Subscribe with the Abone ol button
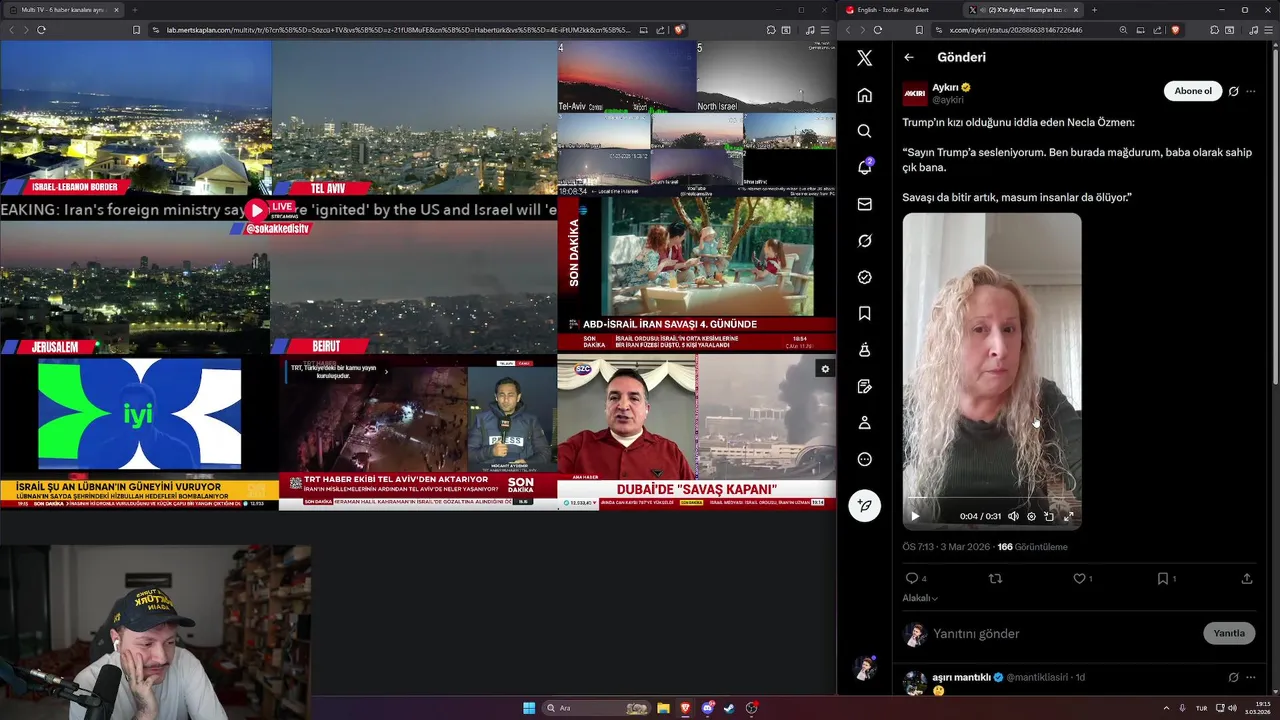 click(1193, 91)
